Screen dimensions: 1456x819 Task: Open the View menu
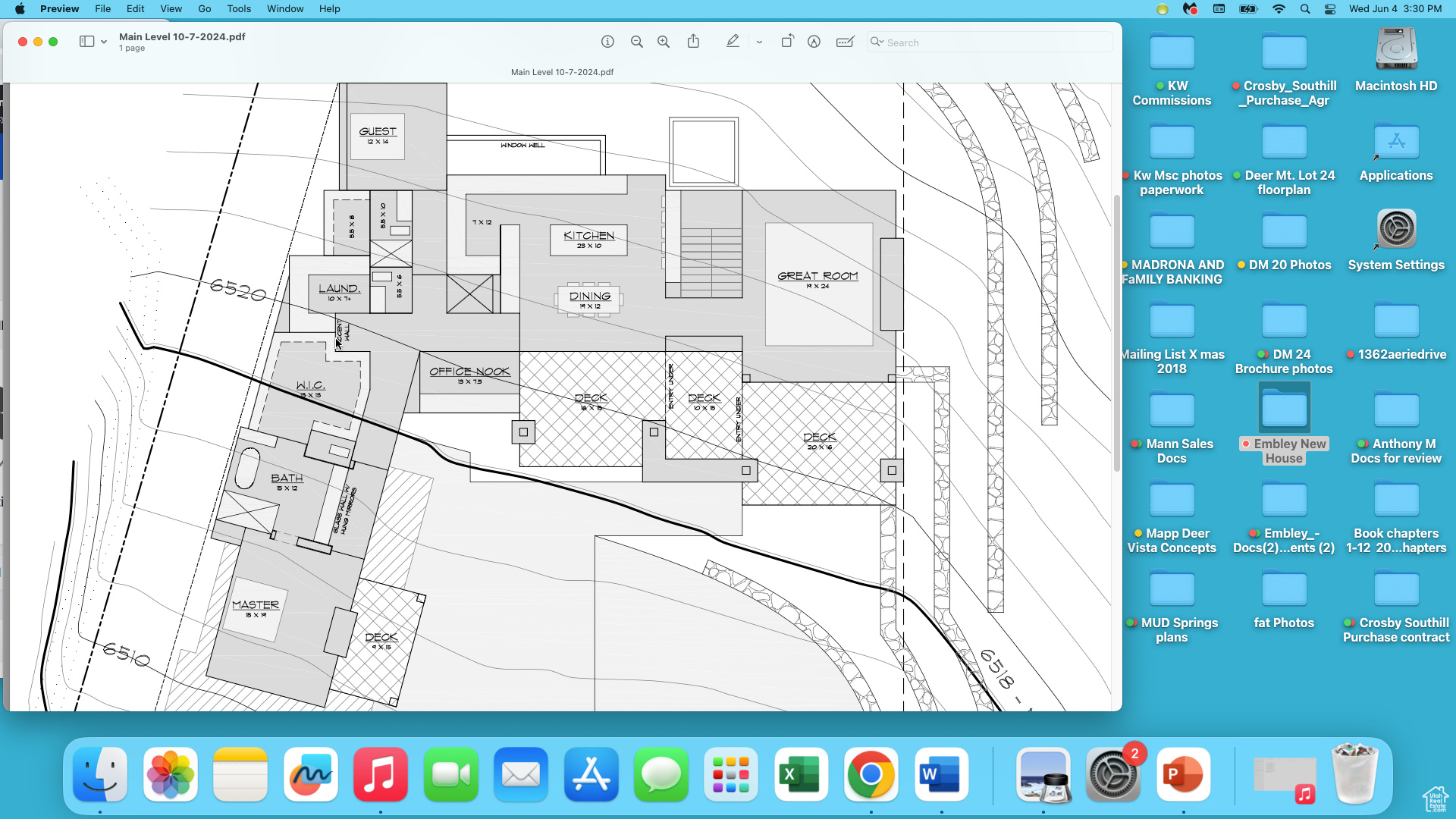[x=171, y=8]
